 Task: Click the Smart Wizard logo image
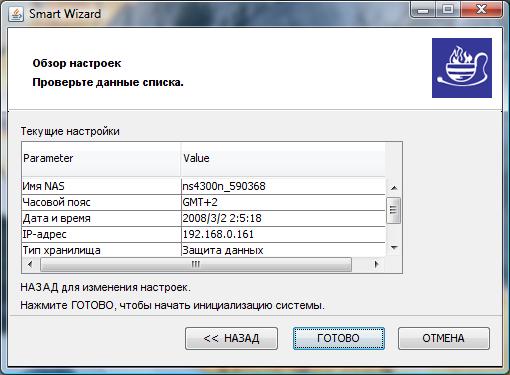[x=462, y=68]
